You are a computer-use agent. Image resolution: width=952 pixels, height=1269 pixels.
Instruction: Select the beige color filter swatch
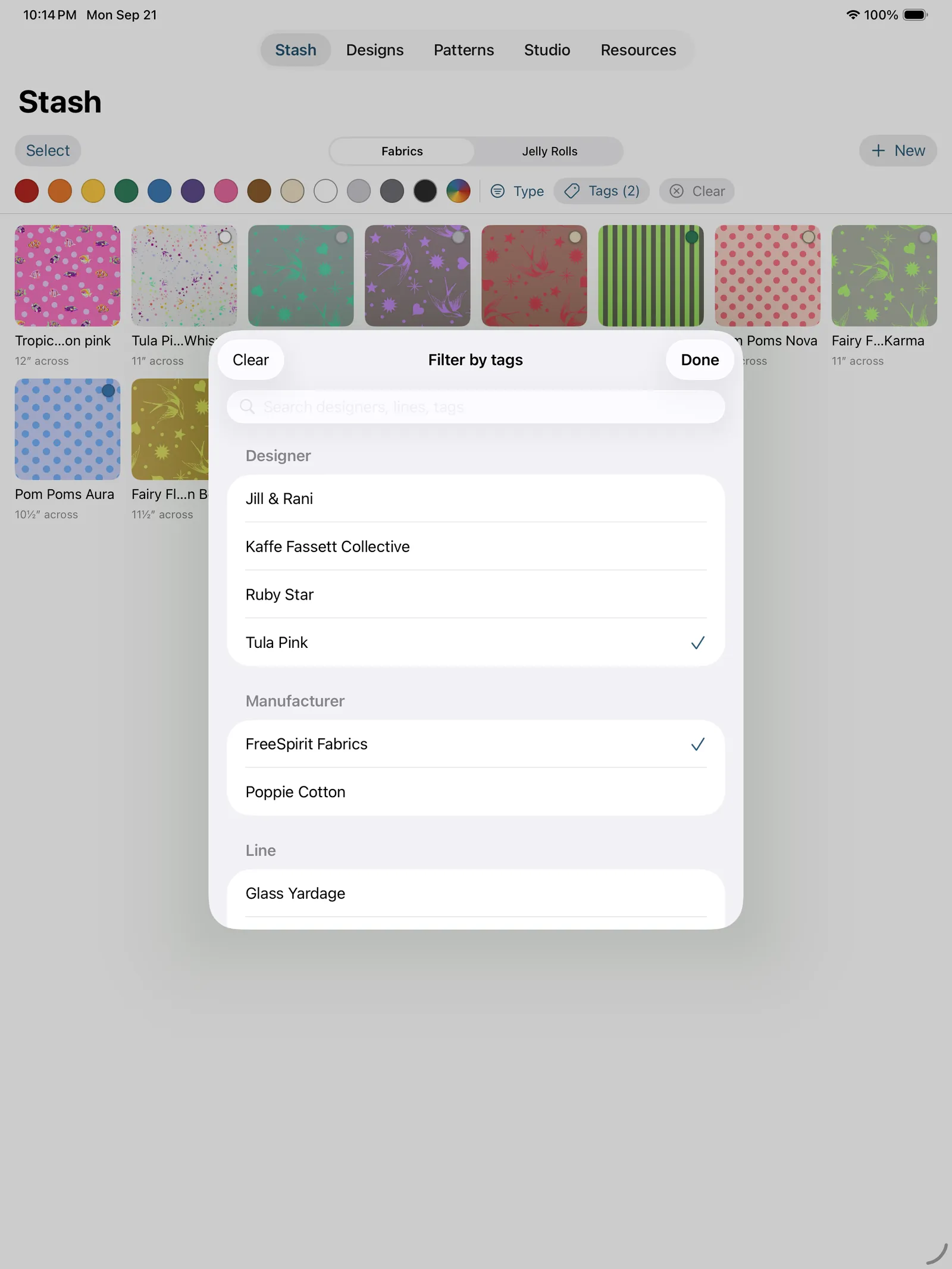[292, 191]
